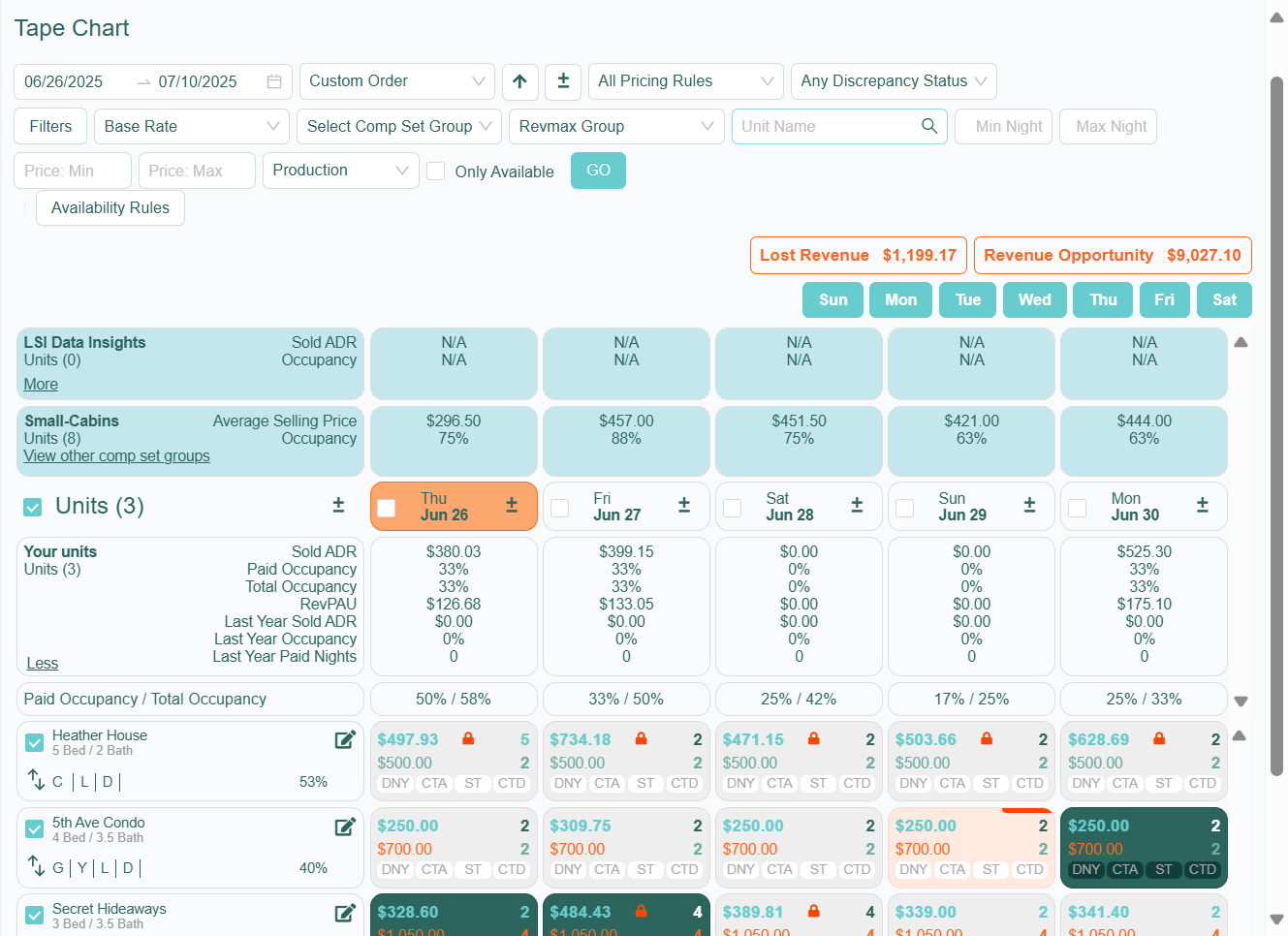The height and width of the screenshot is (936, 1288).
Task: Open edit icon for Heather House
Action: [345, 740]
